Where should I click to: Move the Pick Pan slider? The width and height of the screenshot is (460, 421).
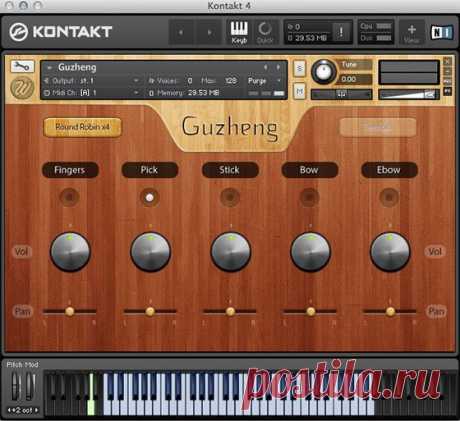click(x=150, y=311)
